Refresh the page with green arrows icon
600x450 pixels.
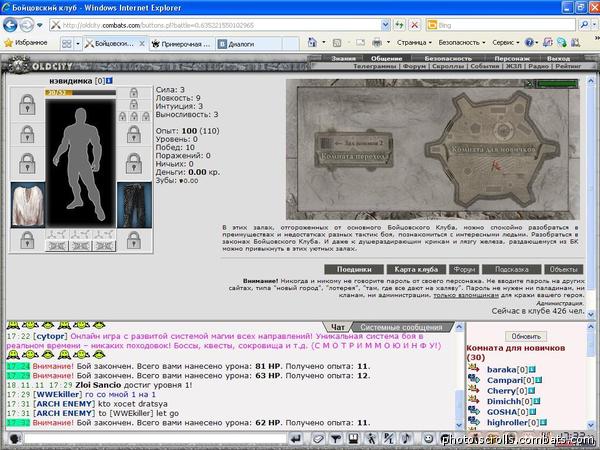[399, 25]
